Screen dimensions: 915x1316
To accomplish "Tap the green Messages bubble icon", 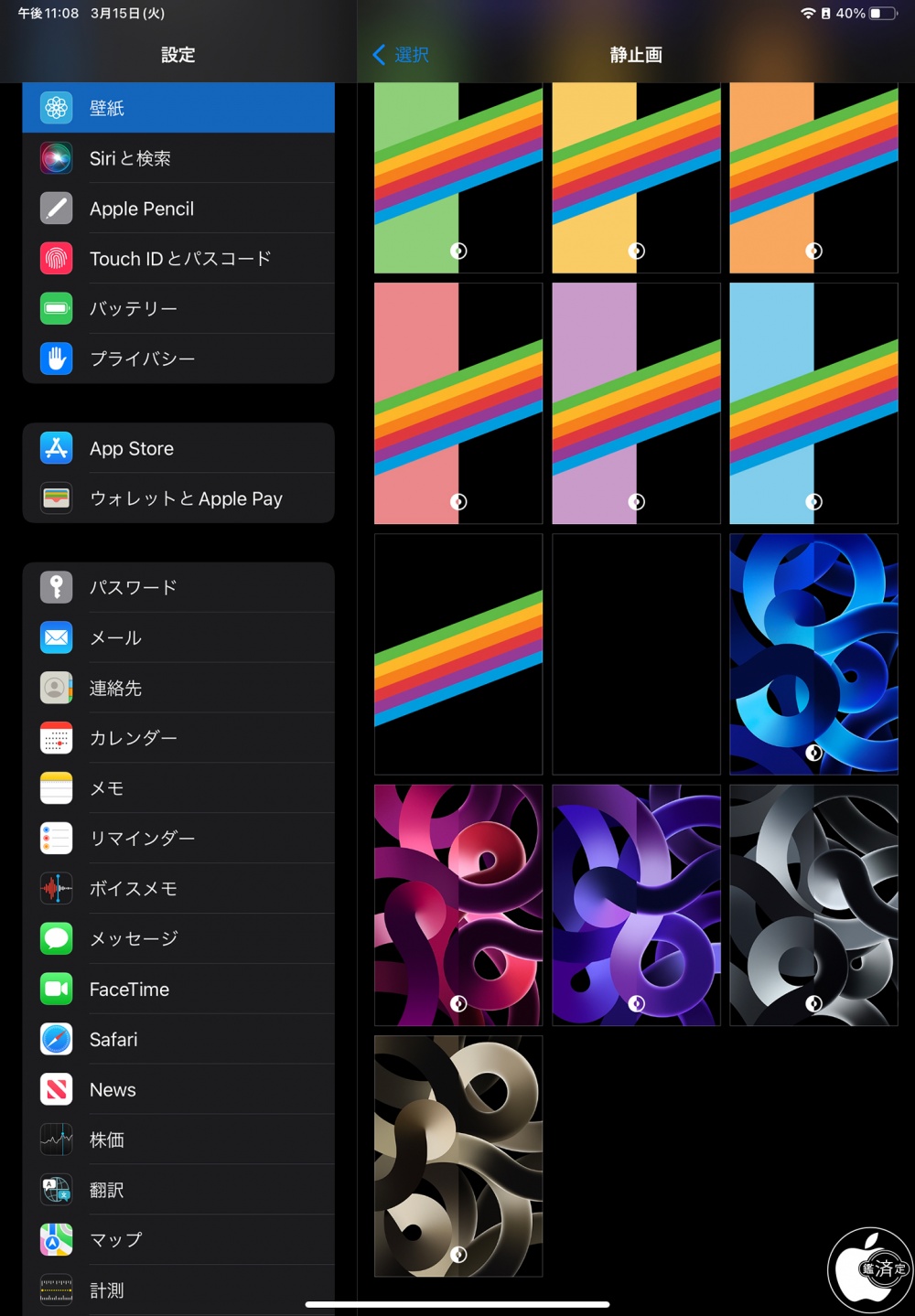I will pyautogui.click(x=56, y=938).
